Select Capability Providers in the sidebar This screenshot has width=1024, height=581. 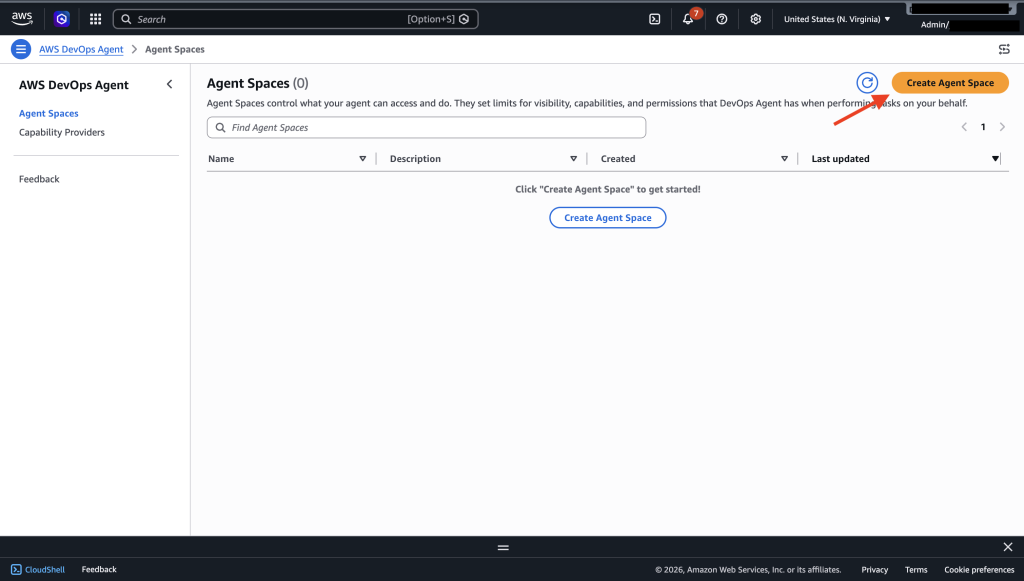tap(61, 133)
